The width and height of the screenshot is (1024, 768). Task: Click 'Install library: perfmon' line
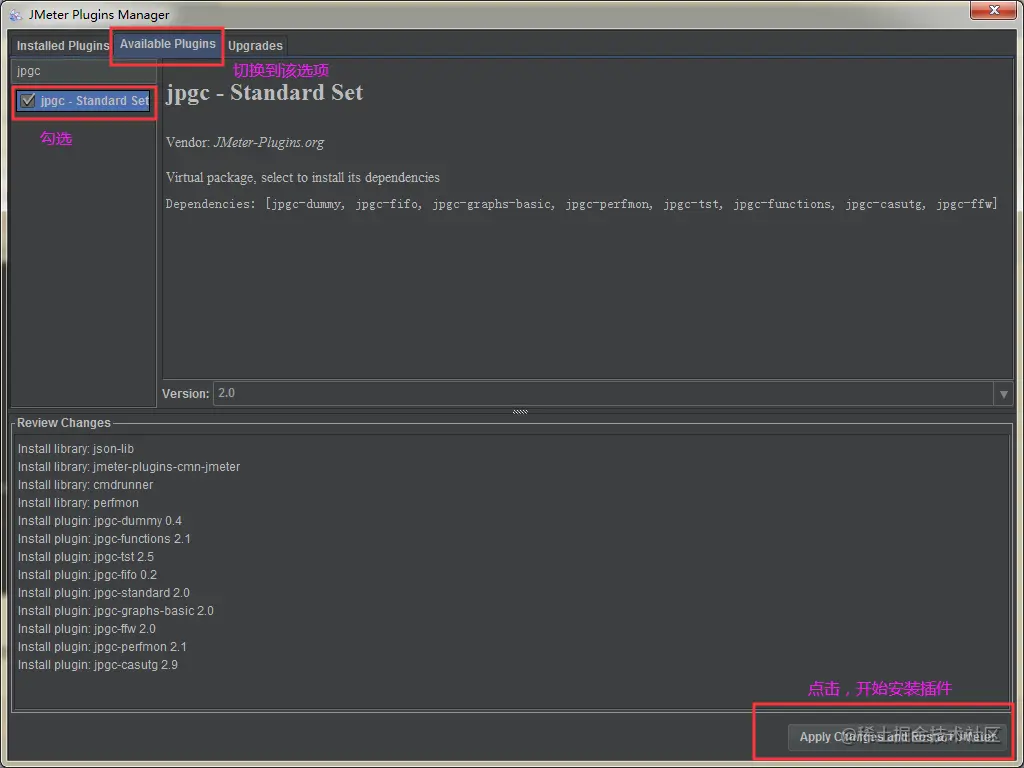tap(78, 503)
